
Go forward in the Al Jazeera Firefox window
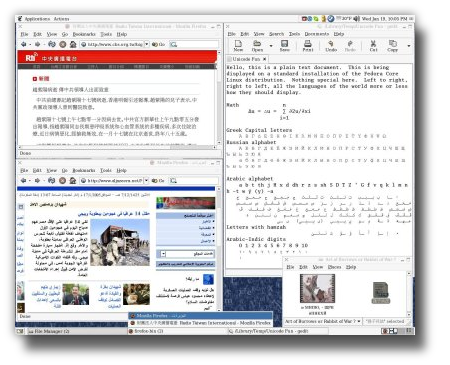click(37, 180)
